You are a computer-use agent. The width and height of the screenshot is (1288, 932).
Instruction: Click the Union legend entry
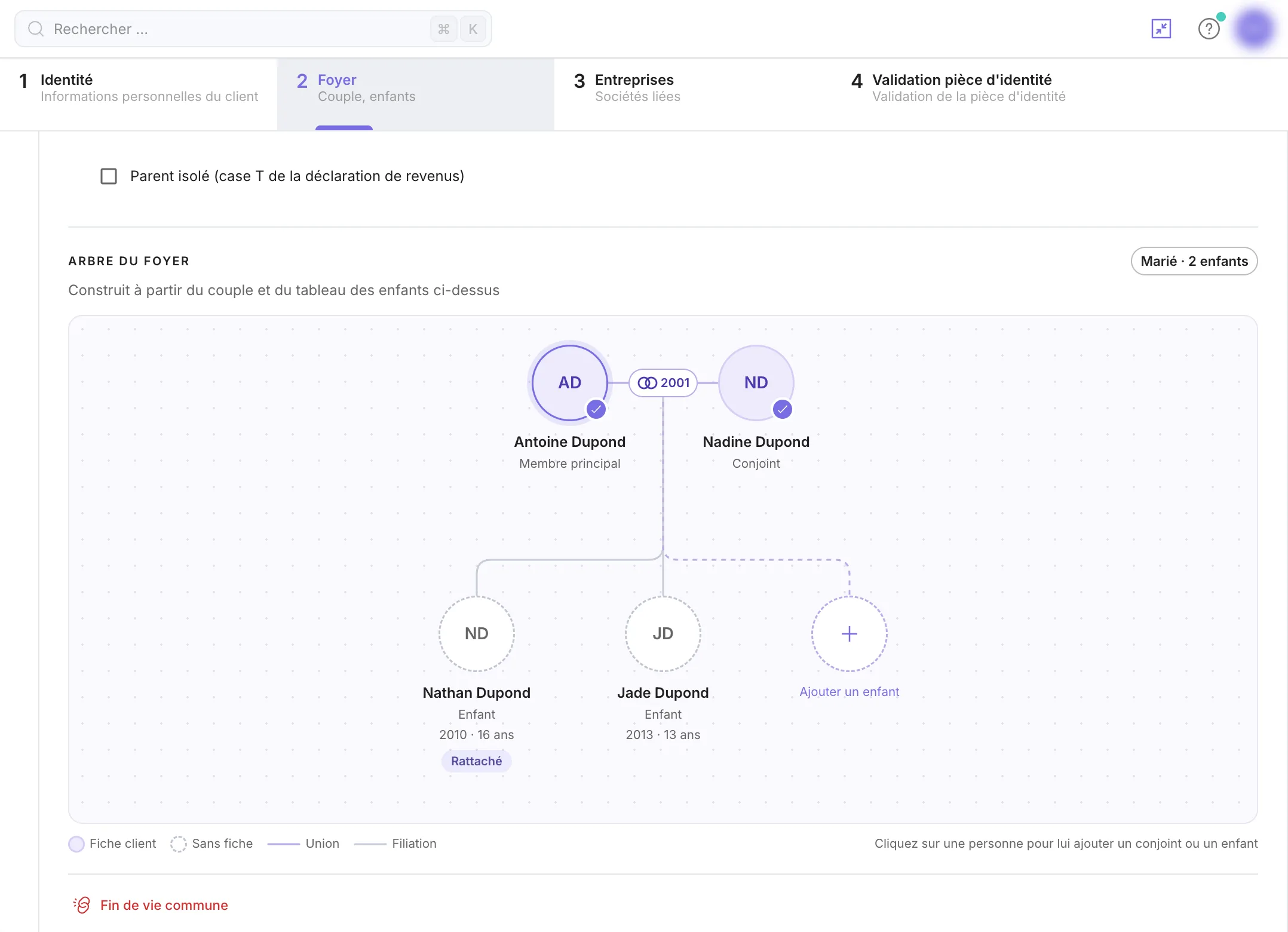tap(303, 844)
